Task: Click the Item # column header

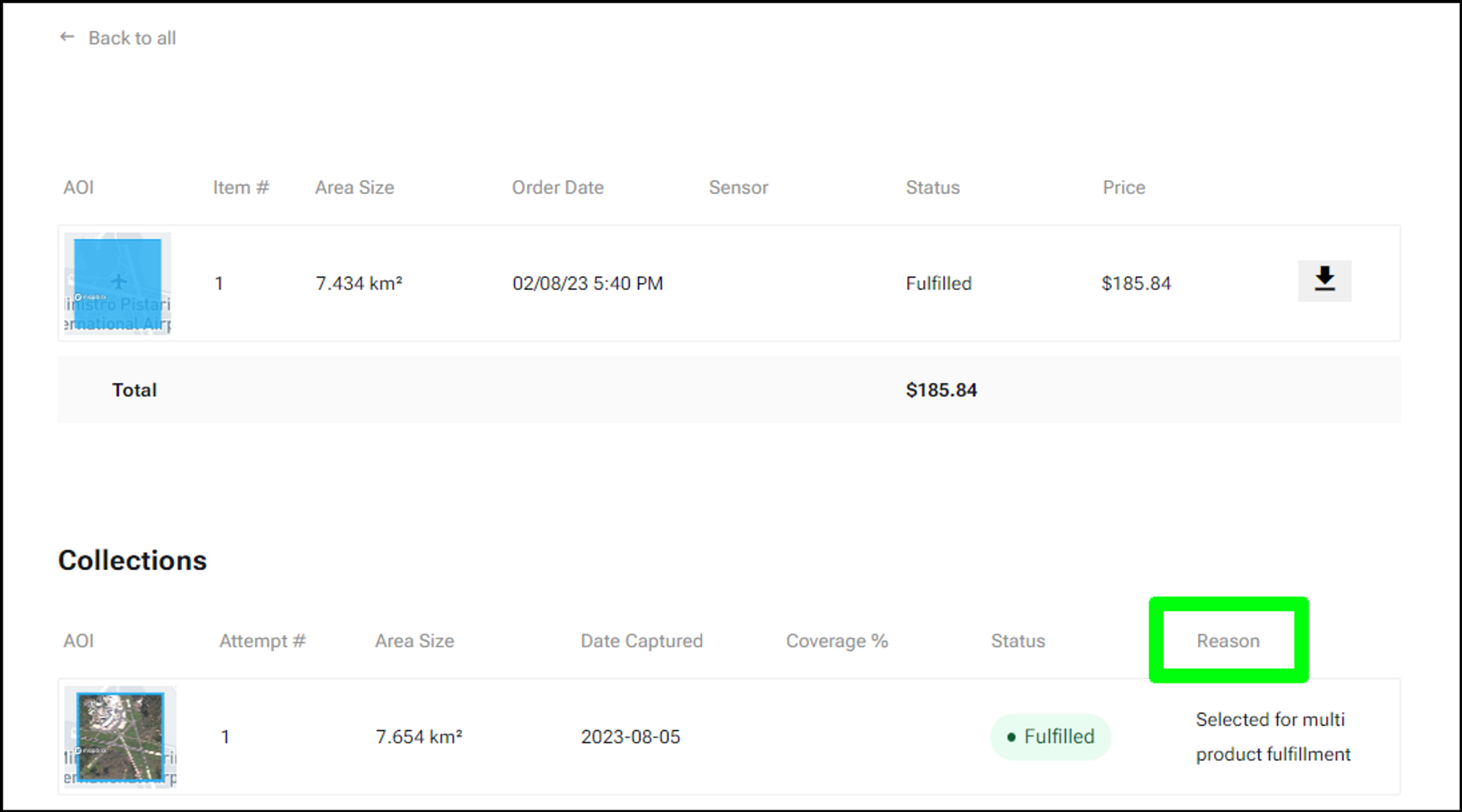Action: (241, 188)
